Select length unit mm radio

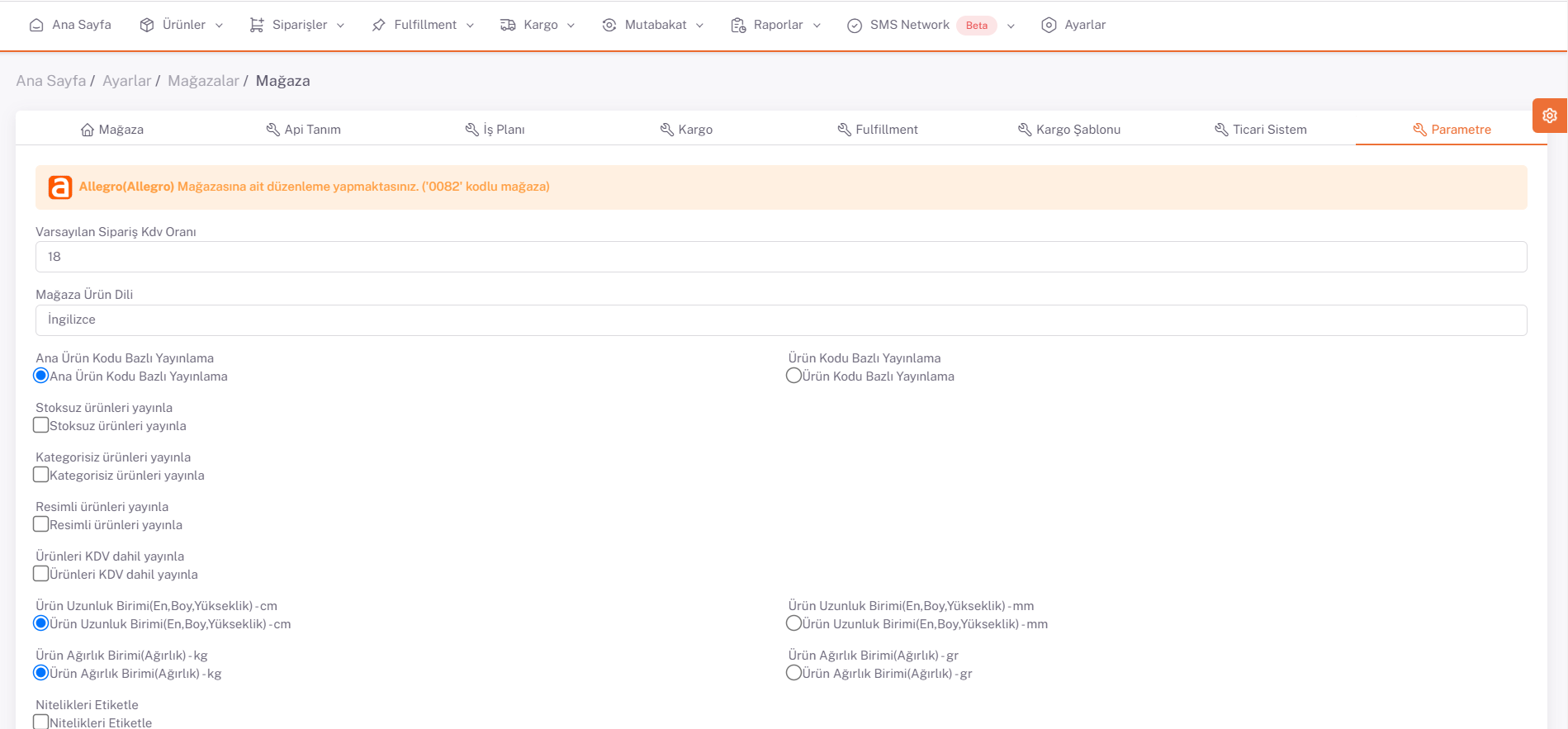pyautogui.click(x=793, y=623)
